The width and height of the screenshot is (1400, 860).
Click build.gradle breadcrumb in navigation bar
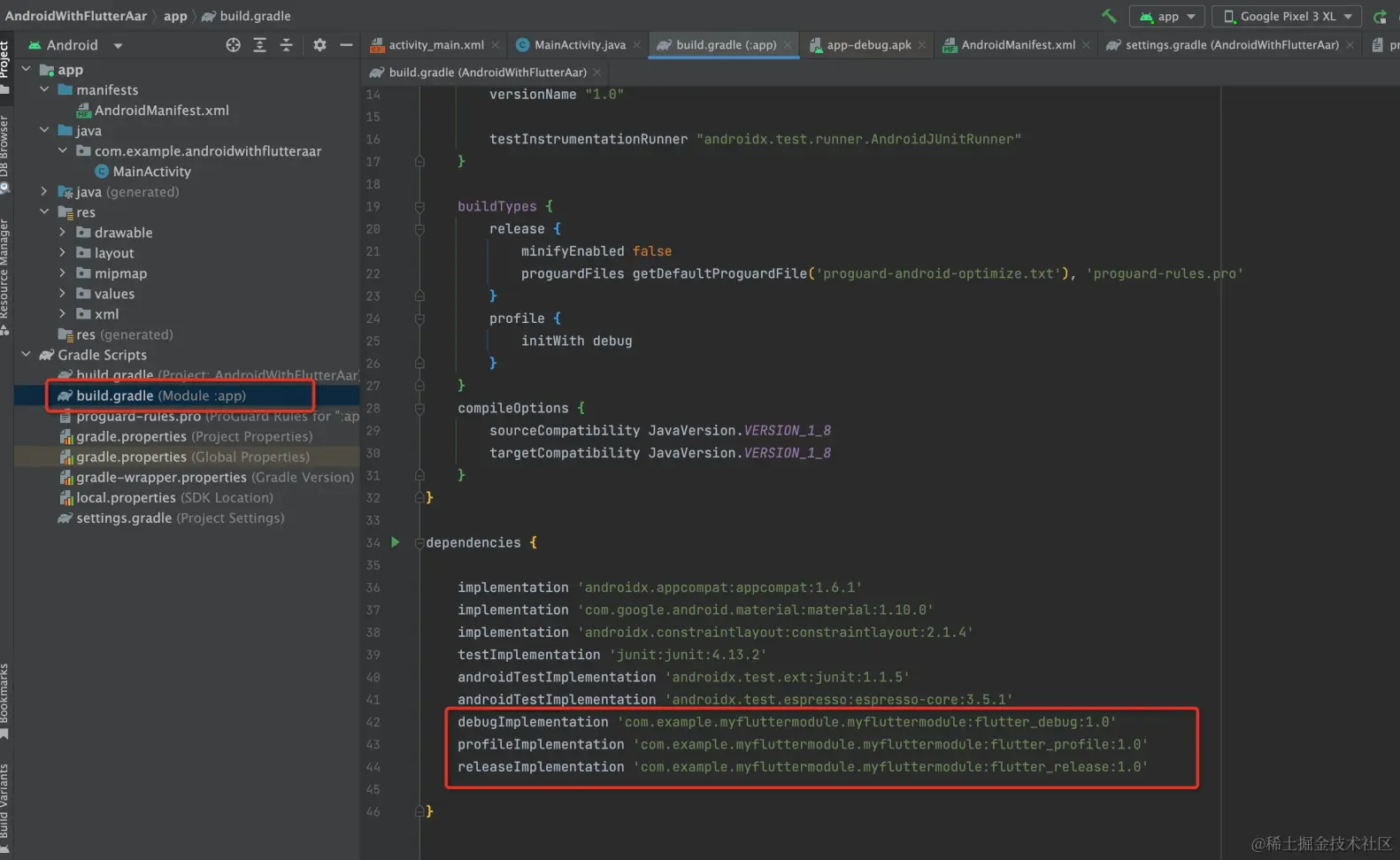click(x=247, y=16)
